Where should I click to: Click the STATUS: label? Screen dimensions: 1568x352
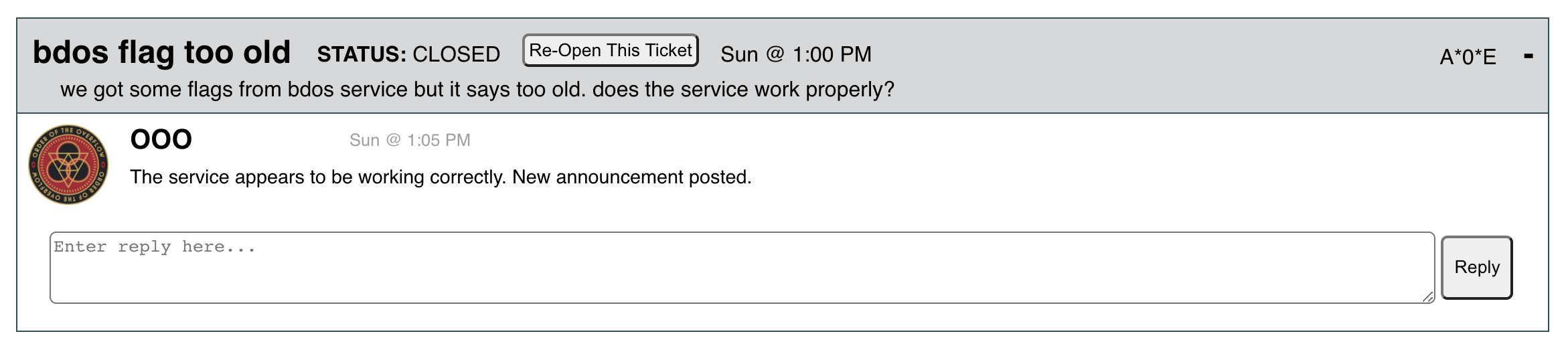362,54
